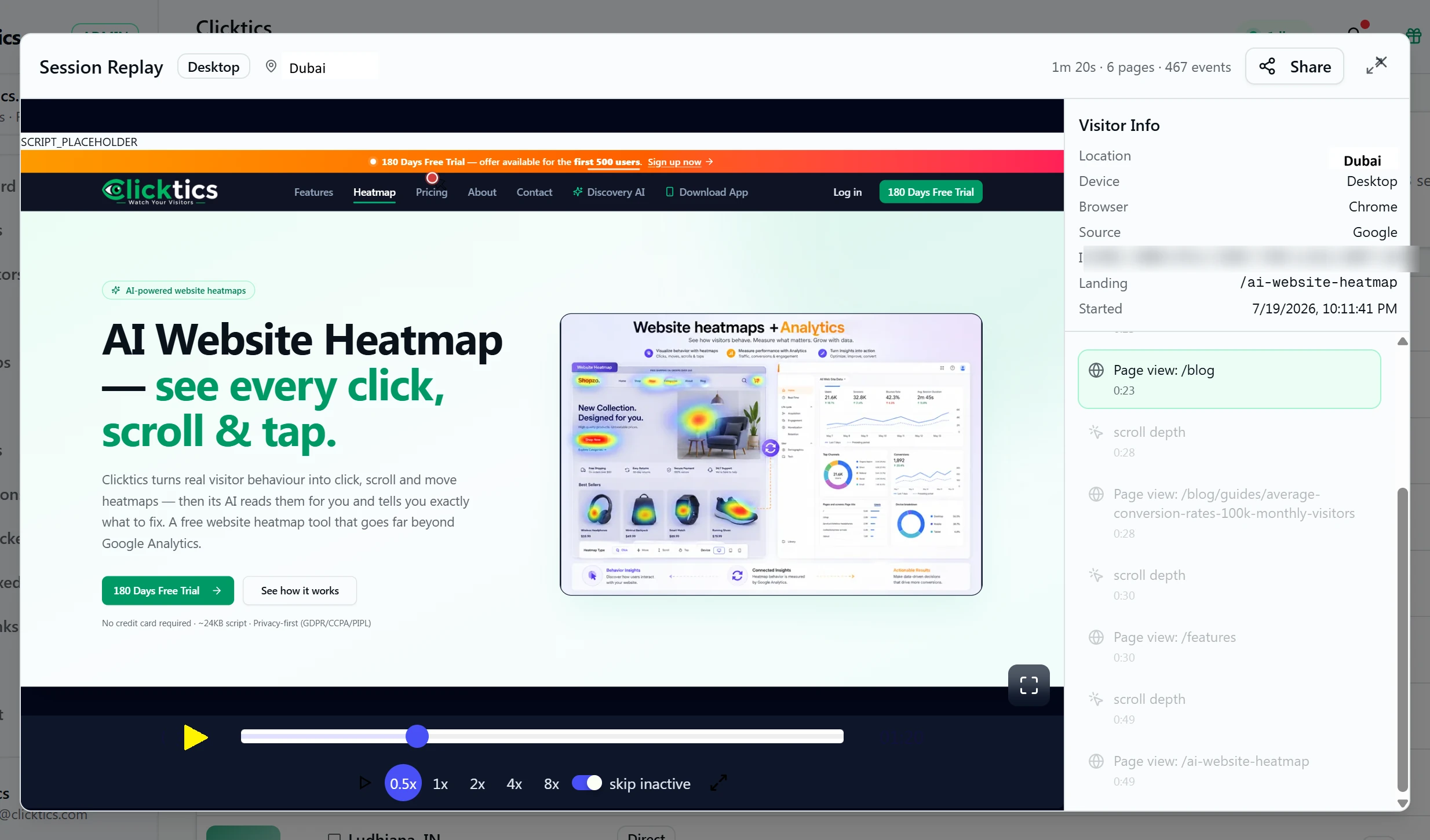Click the Sign up now banner link

(680, 162)
